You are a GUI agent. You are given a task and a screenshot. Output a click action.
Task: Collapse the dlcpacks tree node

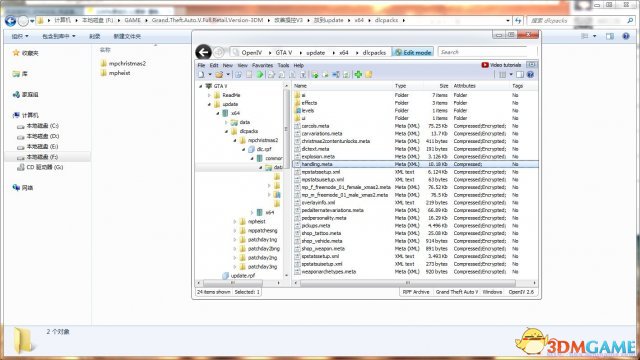point(227,131)
